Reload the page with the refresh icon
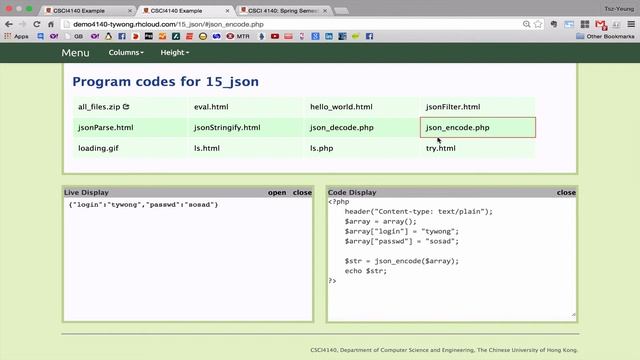640x360 pixels. coord(37,24)
